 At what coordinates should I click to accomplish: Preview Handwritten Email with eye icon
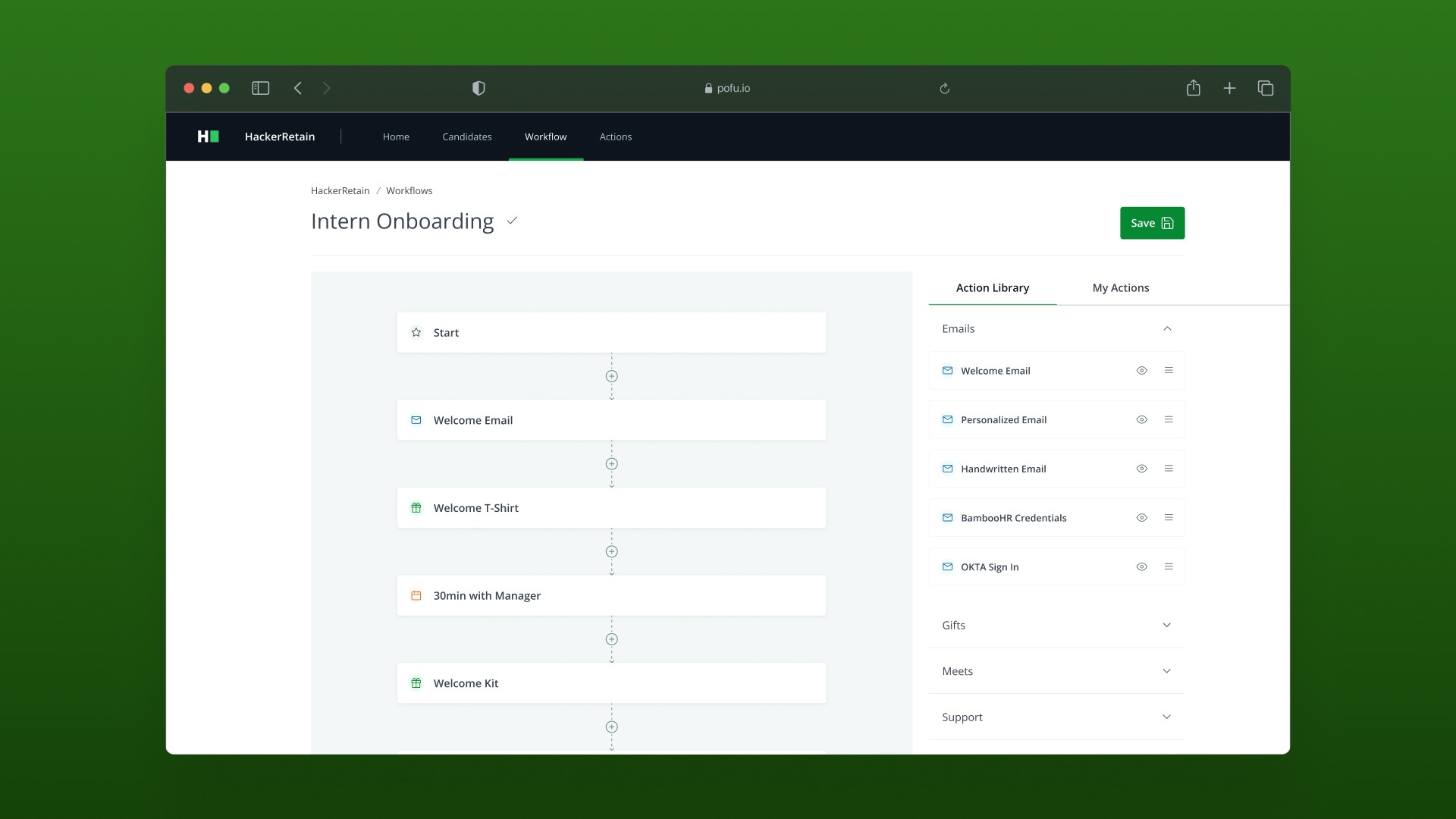tap(1141, 469)
